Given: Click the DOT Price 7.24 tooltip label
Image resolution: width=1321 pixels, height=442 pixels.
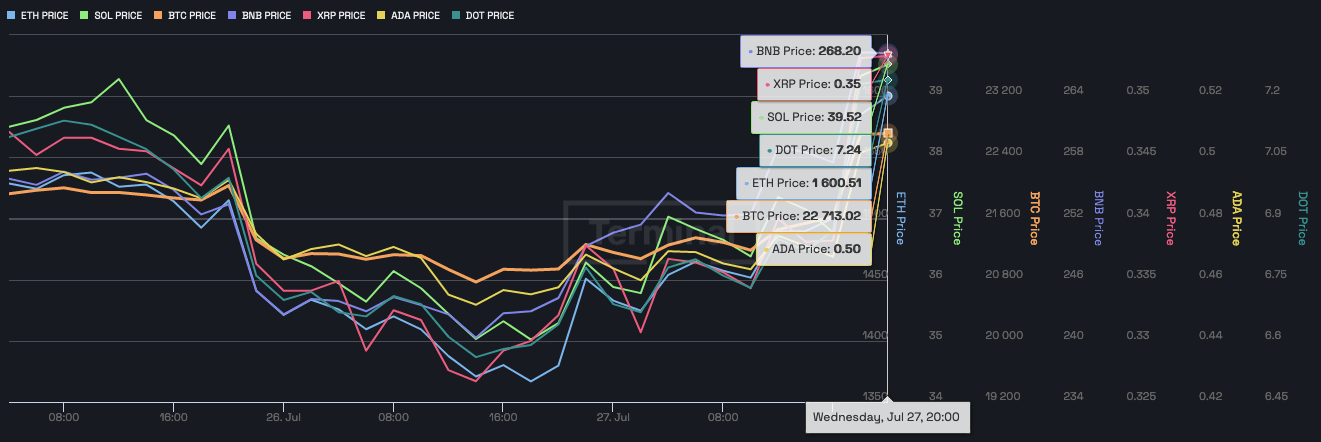Looking at the screenshot, I should tap(817, 150).
